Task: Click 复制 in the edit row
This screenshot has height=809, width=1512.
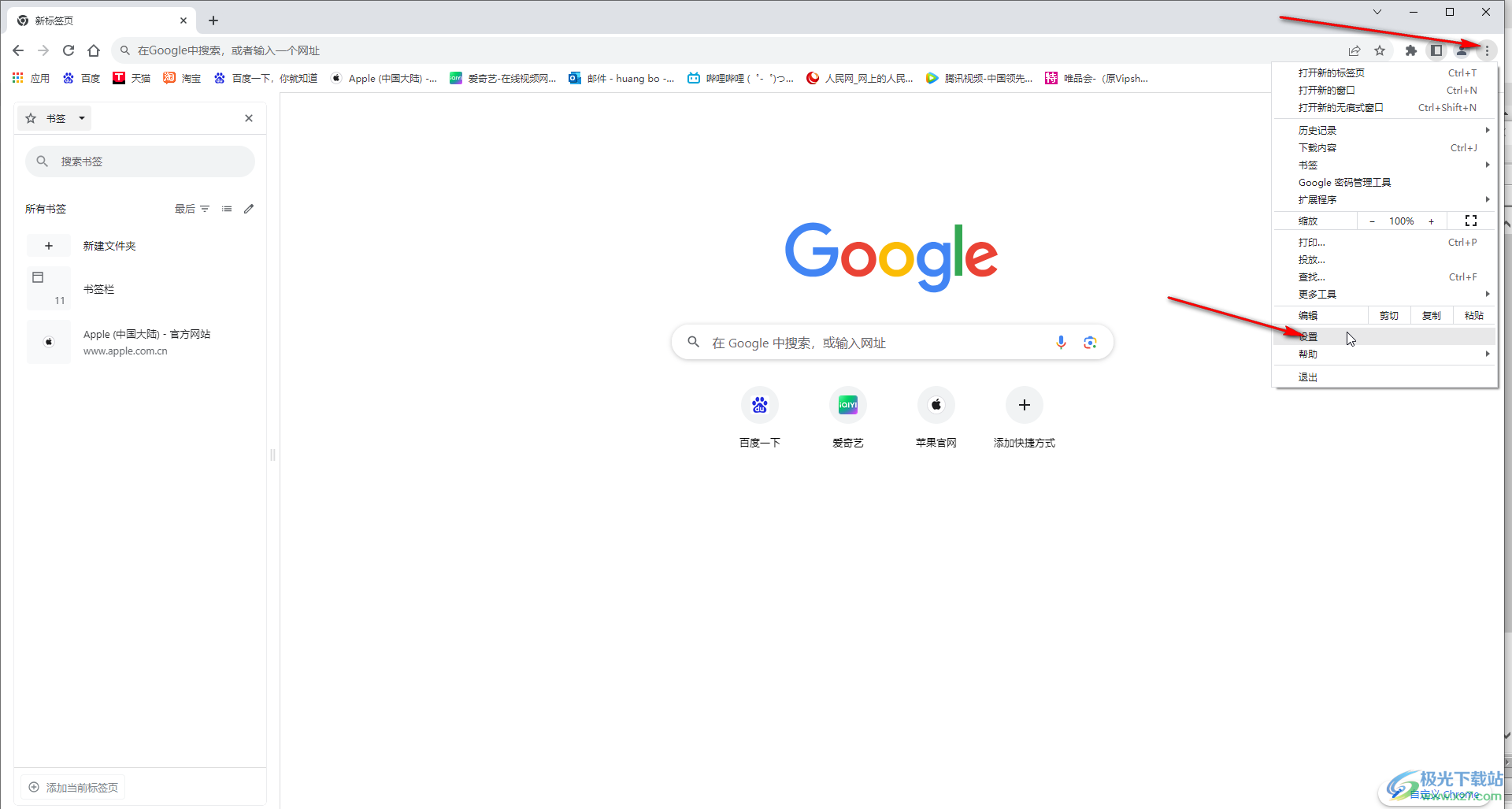Action: 1432,315
